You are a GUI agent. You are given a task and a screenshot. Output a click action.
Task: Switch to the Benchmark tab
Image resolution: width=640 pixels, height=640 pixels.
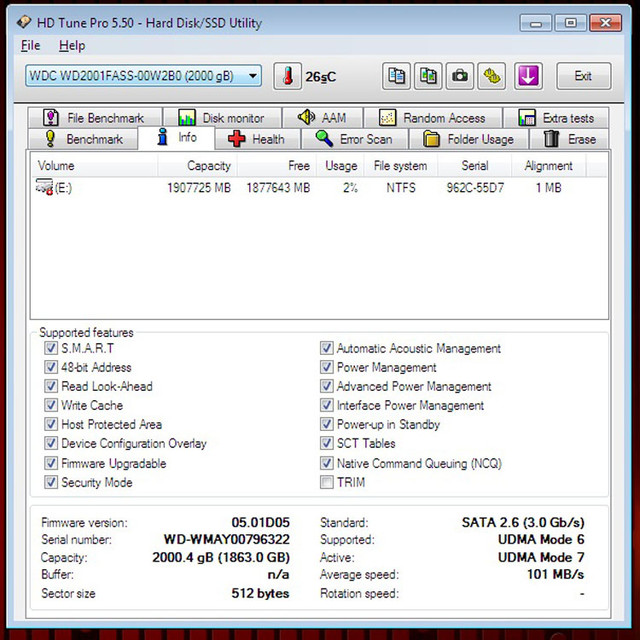[83, 139]
